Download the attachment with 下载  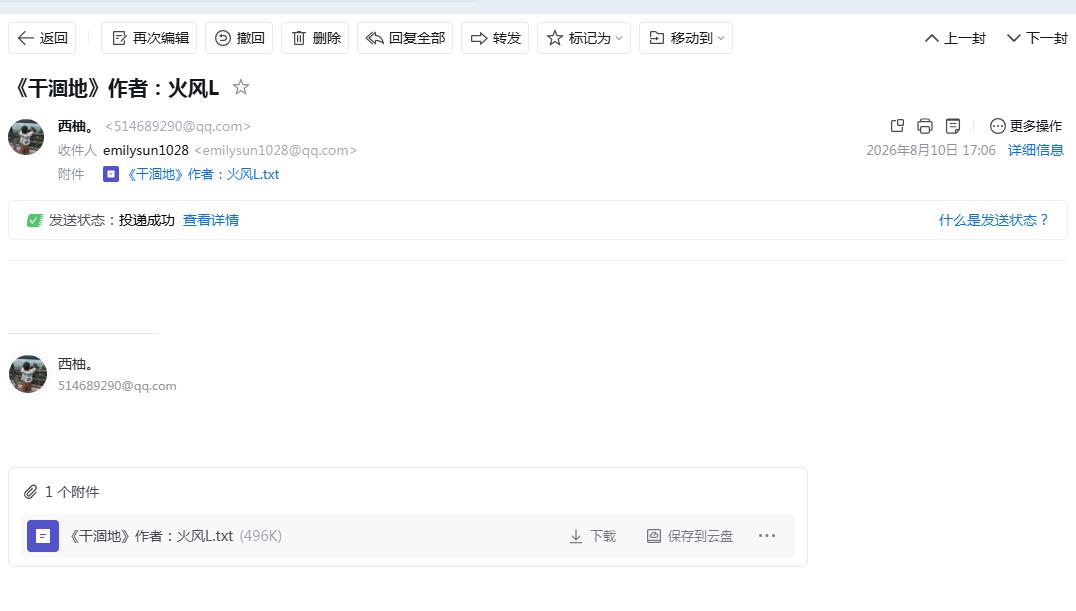click(x=593, y=535)
